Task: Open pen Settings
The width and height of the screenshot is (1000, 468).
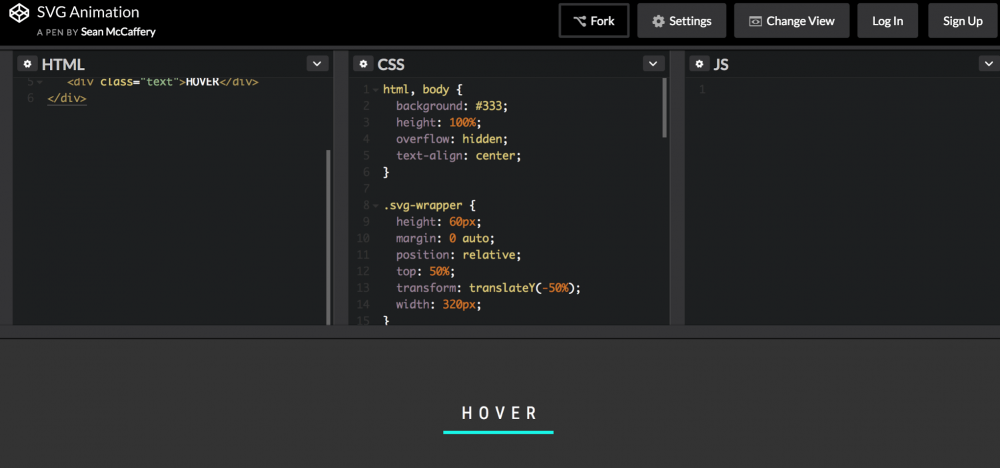Action: click(682, 21)
